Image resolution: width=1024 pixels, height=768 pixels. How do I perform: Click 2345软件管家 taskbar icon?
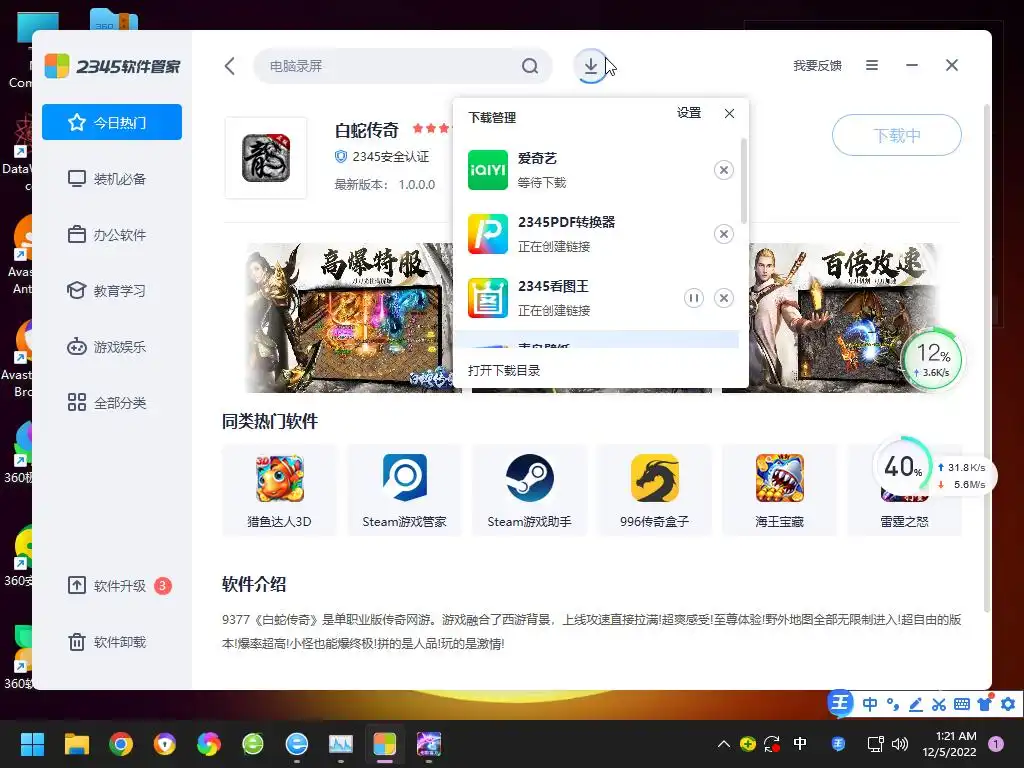coord(385,744)
